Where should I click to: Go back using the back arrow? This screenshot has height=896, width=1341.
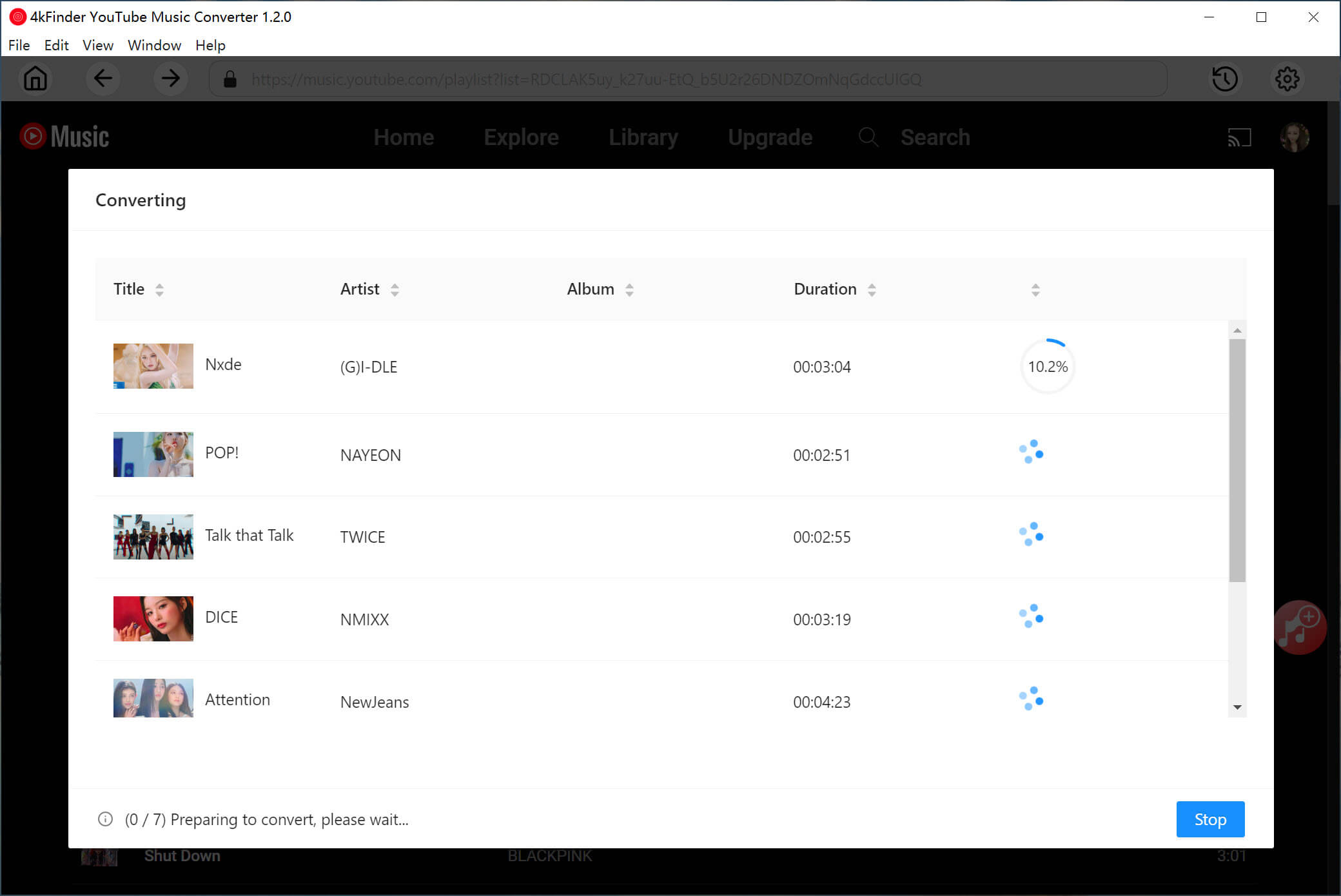pos(103,79)
